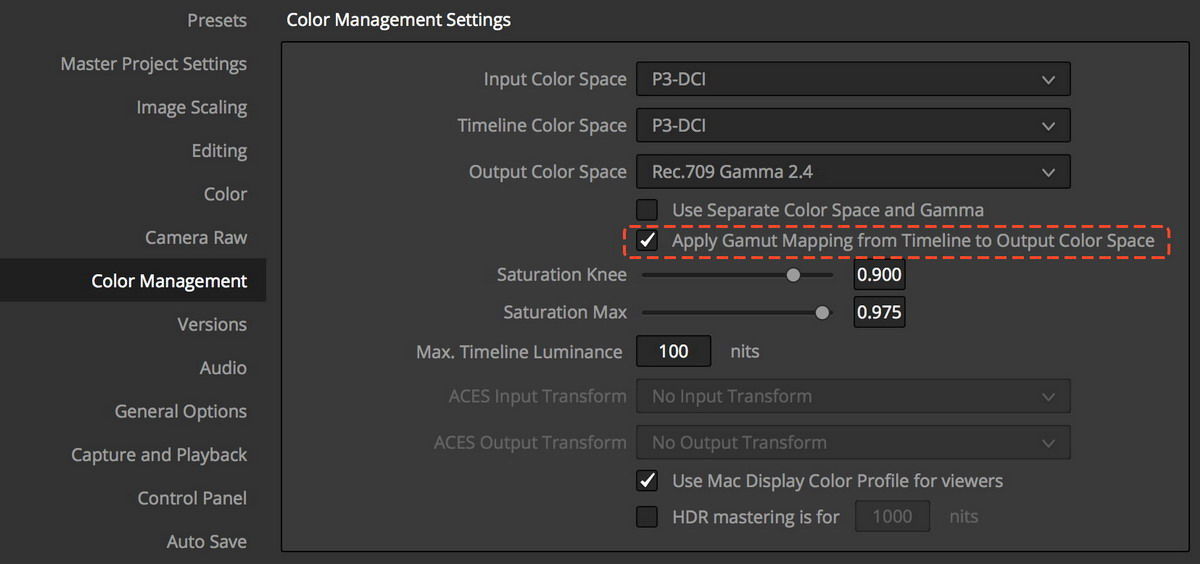This screenshot has height=564, width=1200.
Task: Open the Presets section
Action: click(x=217, y=20)
